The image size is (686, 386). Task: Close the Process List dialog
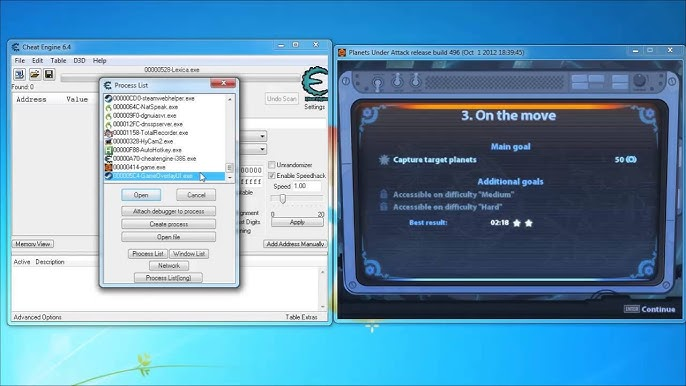[x=224, y=83]
